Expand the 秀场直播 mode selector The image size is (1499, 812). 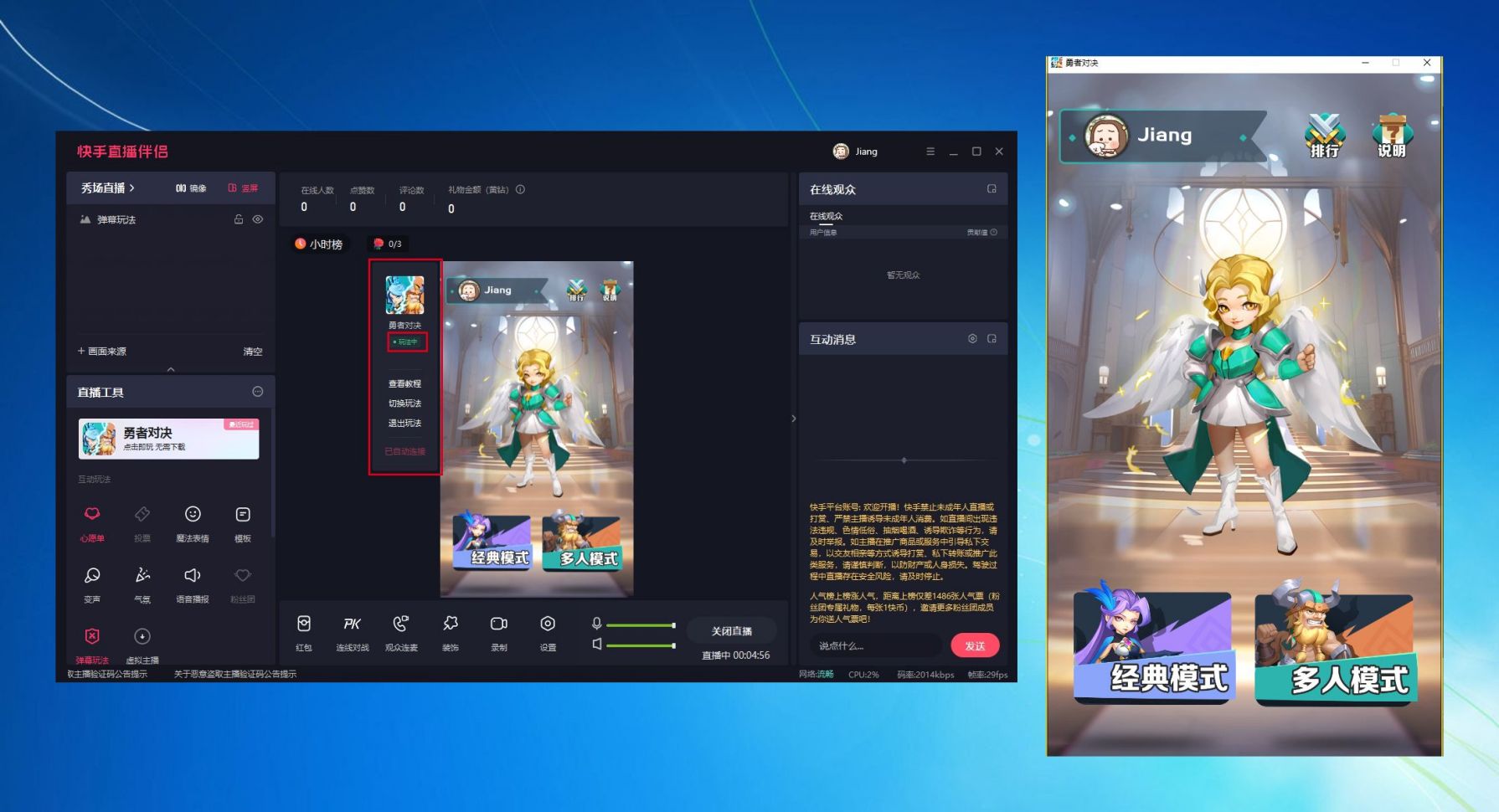click(x=107, y=188)
